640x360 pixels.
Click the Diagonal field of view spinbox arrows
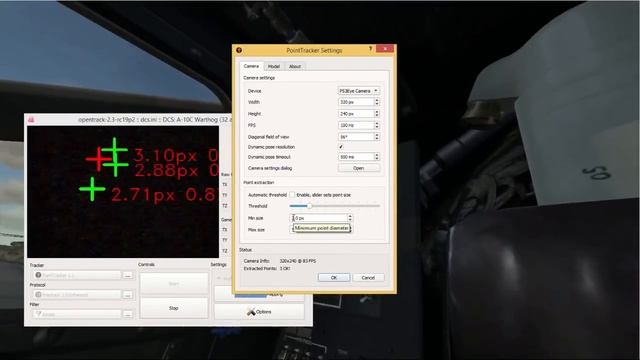[377, 137]
